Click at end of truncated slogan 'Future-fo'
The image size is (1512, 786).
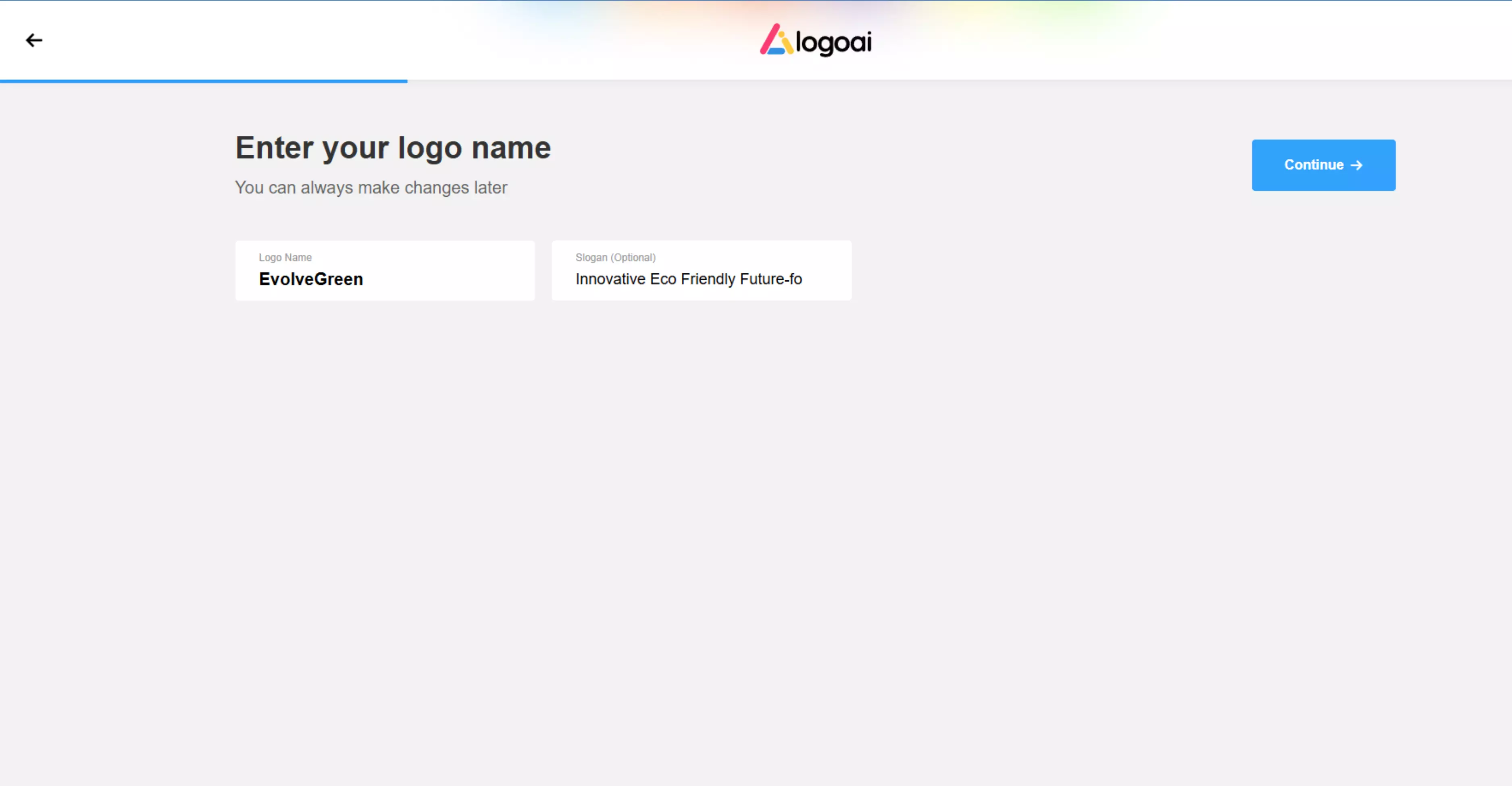pyautogui.click(x=802, y=279)
